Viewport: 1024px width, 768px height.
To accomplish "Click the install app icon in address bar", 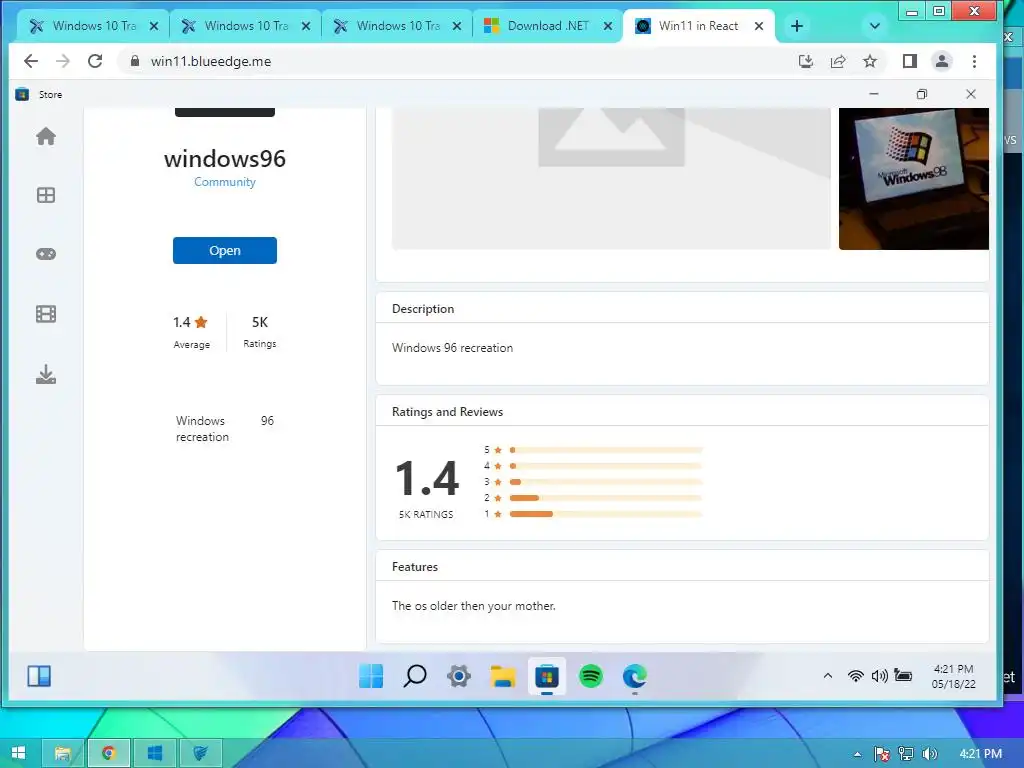I will pyautogui.click(x=806, y=61).
